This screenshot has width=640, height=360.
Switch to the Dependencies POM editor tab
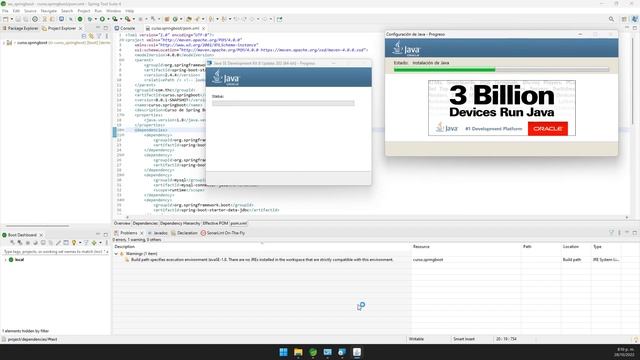coord(145,223)
